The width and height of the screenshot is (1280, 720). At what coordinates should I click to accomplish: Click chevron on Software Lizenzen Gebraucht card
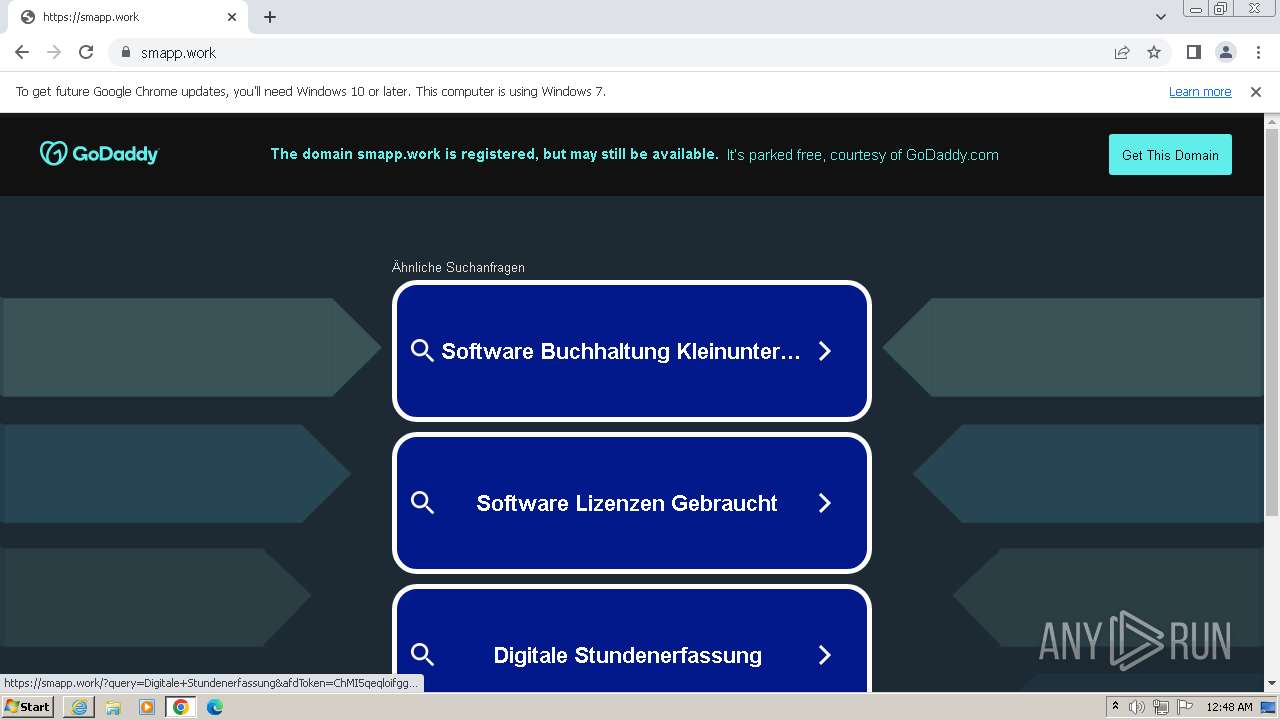pos(825,503)
